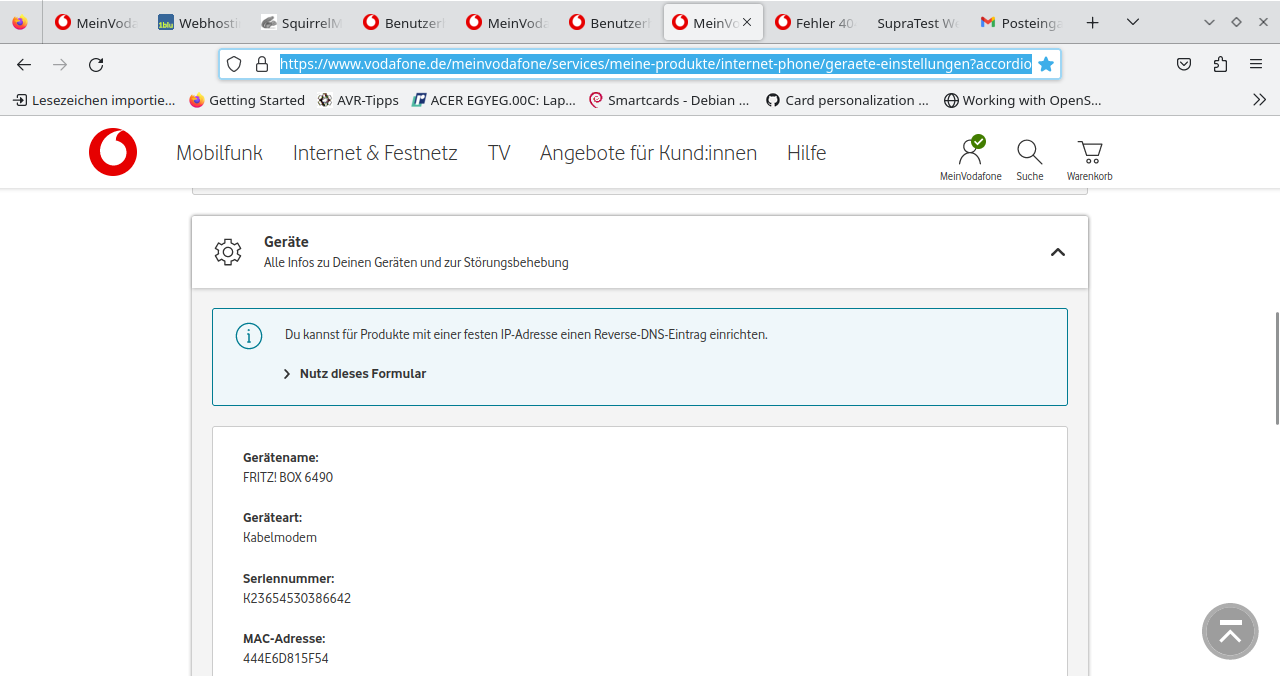Image resolution: width=1280 pixels, height=676 pixels.
Task: Click the bookmark star in address bar
Action: coord(1046,64)
